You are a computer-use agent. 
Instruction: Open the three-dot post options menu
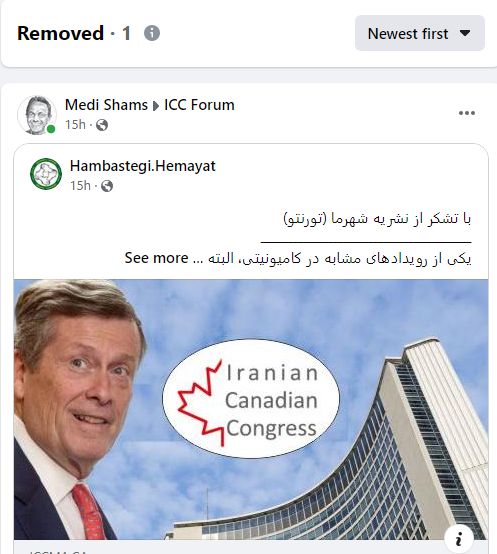coord(467,113)
